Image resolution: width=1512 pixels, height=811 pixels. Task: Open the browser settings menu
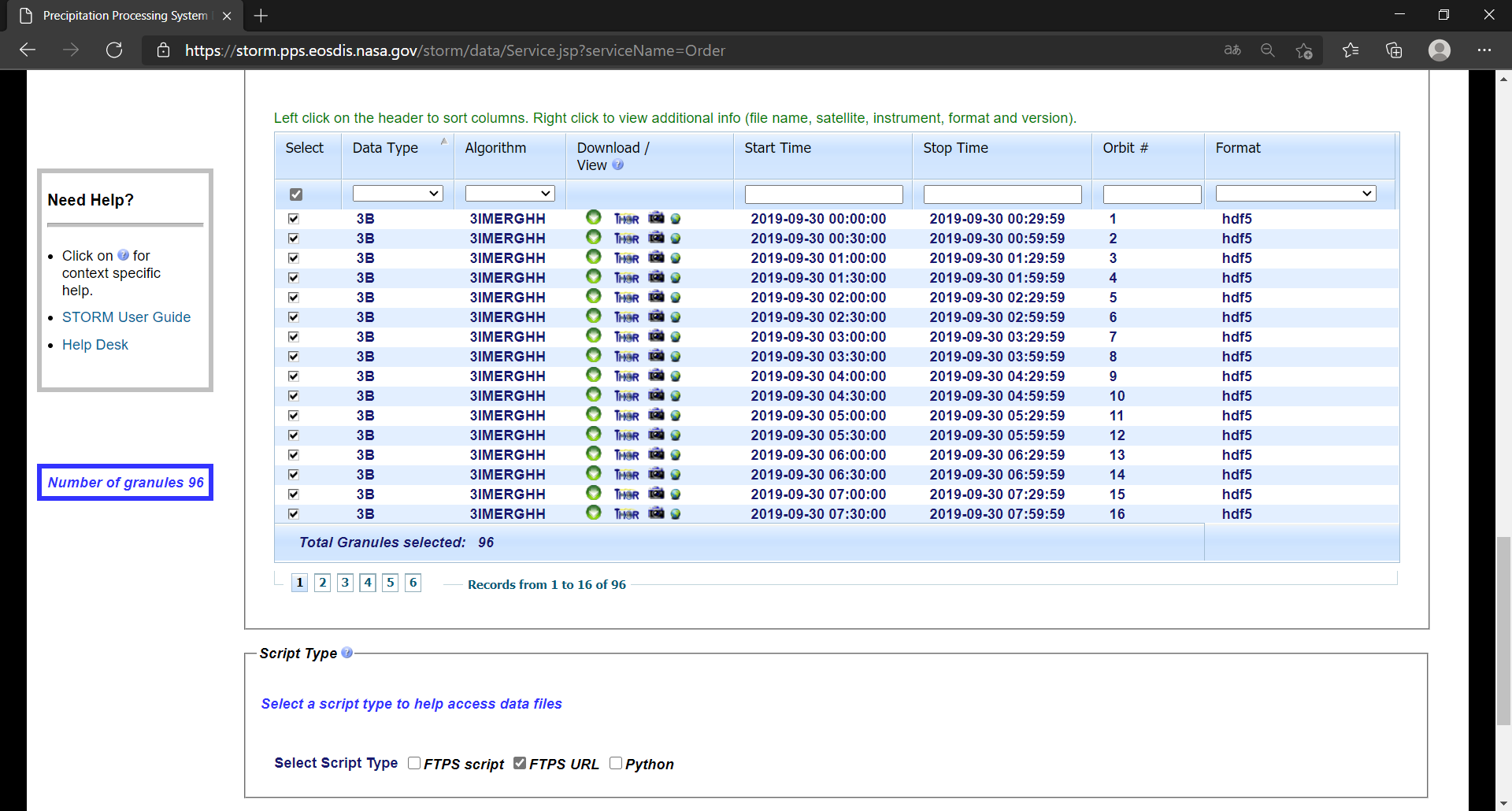click(1486, 50)
